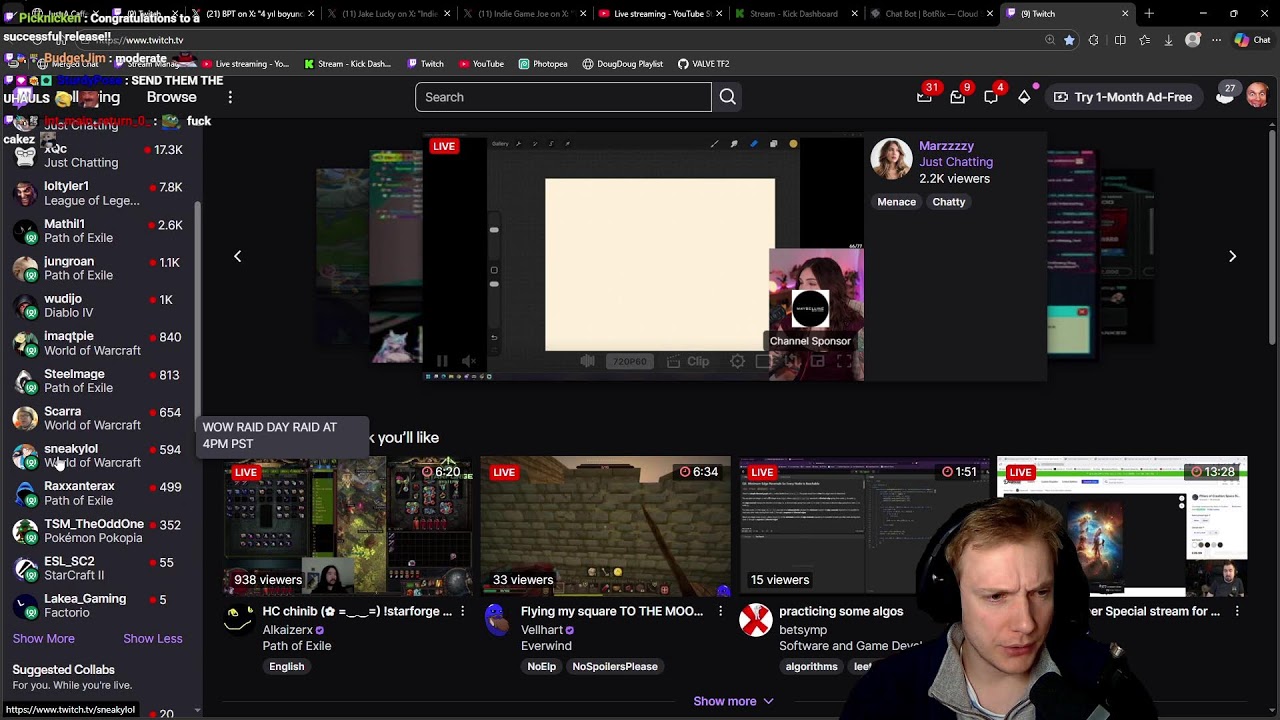
Task: Pause the featured stream player
Action: click(x=442, y=361)
